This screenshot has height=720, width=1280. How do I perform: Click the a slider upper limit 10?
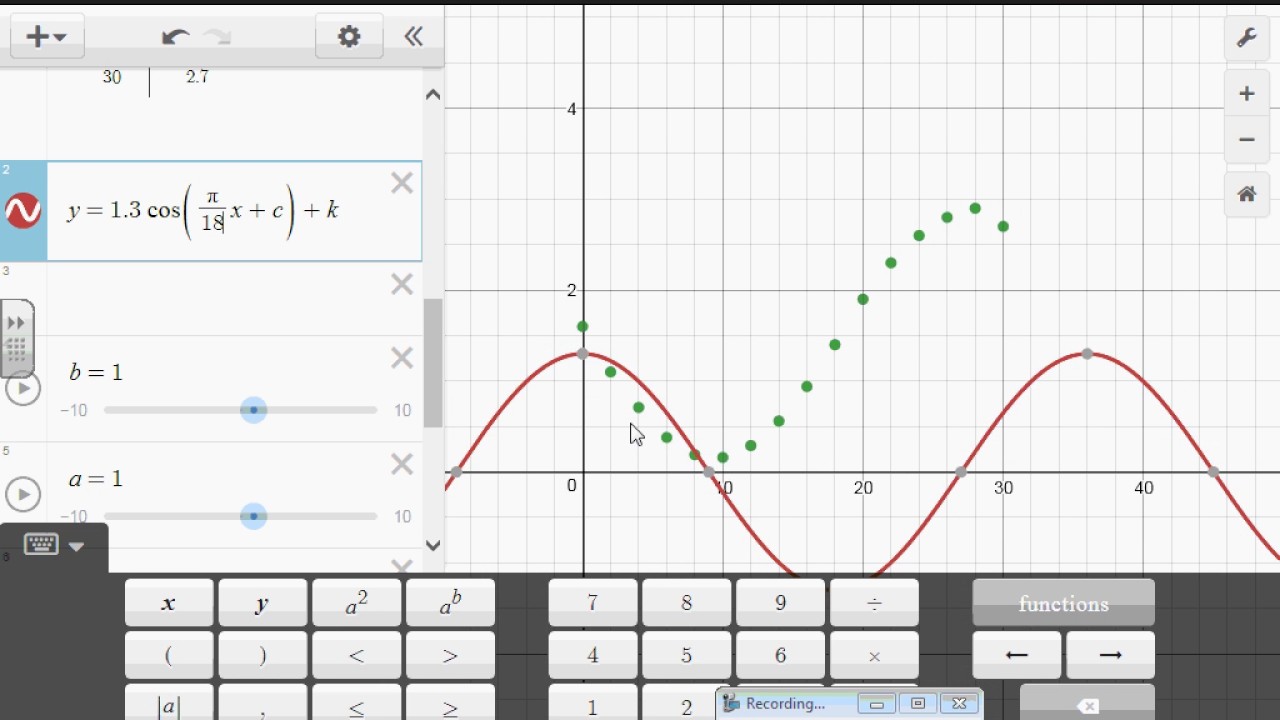[x=403, y=516]
